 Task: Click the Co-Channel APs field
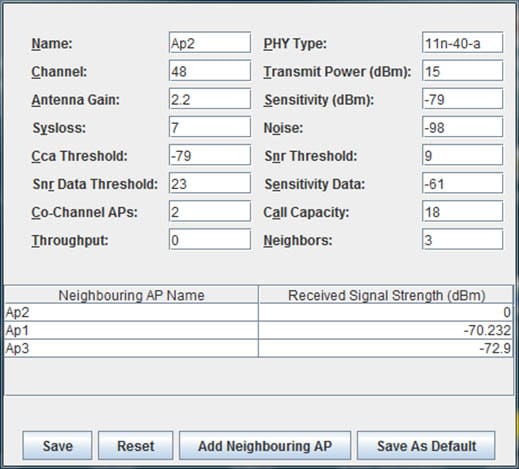point(210,211)
